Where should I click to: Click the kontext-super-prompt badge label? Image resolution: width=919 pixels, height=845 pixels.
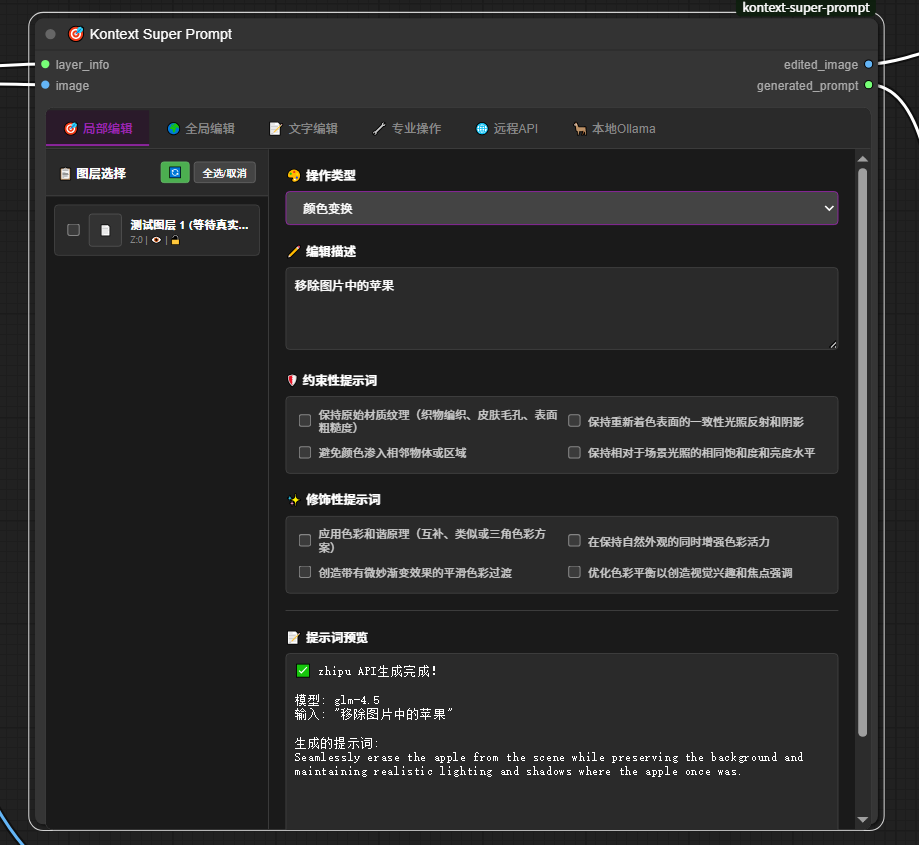pos(805,8)
